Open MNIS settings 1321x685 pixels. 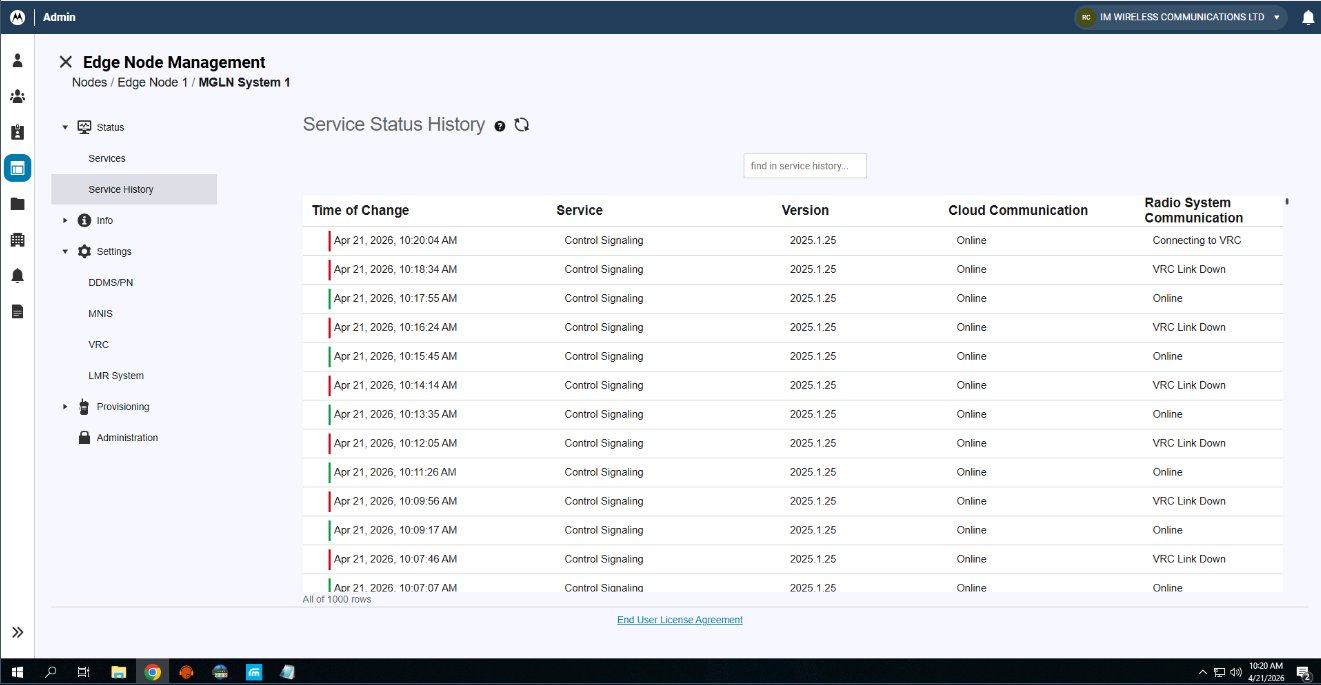coord(100,313)
